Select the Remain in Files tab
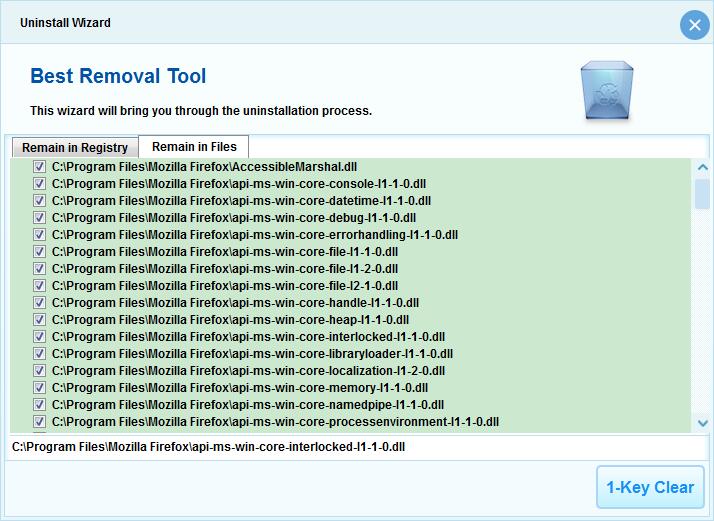 point(194,147)
